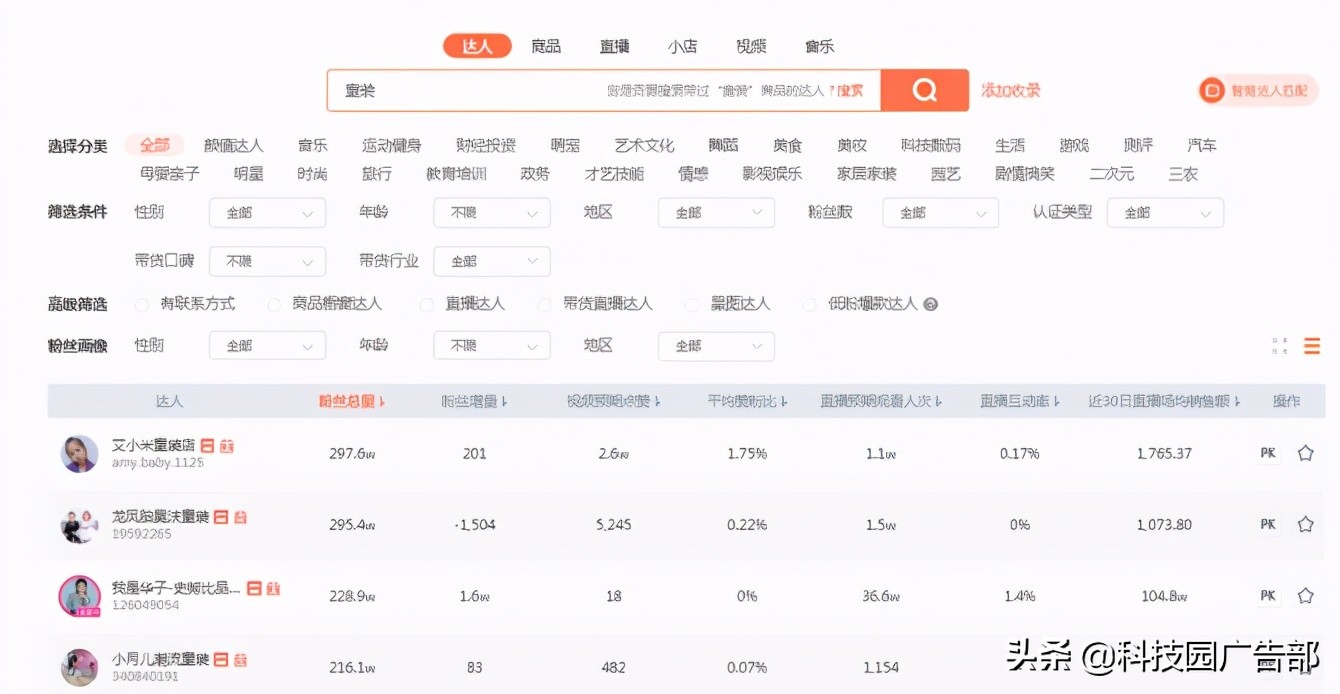The image size is (1340, 694).
Task: Open 智能达人匹配 via its icon button
Action: (x=1211, y=90)
